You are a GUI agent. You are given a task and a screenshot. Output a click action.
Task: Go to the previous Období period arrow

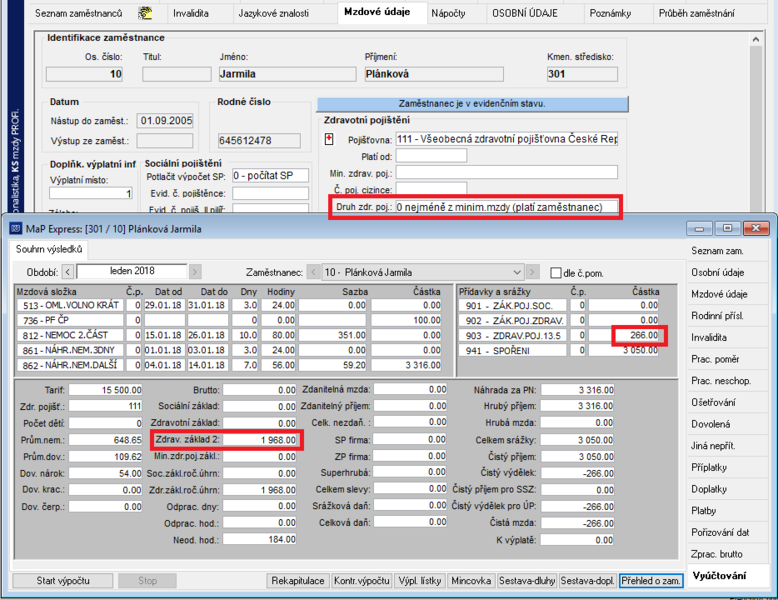point(68,271)
